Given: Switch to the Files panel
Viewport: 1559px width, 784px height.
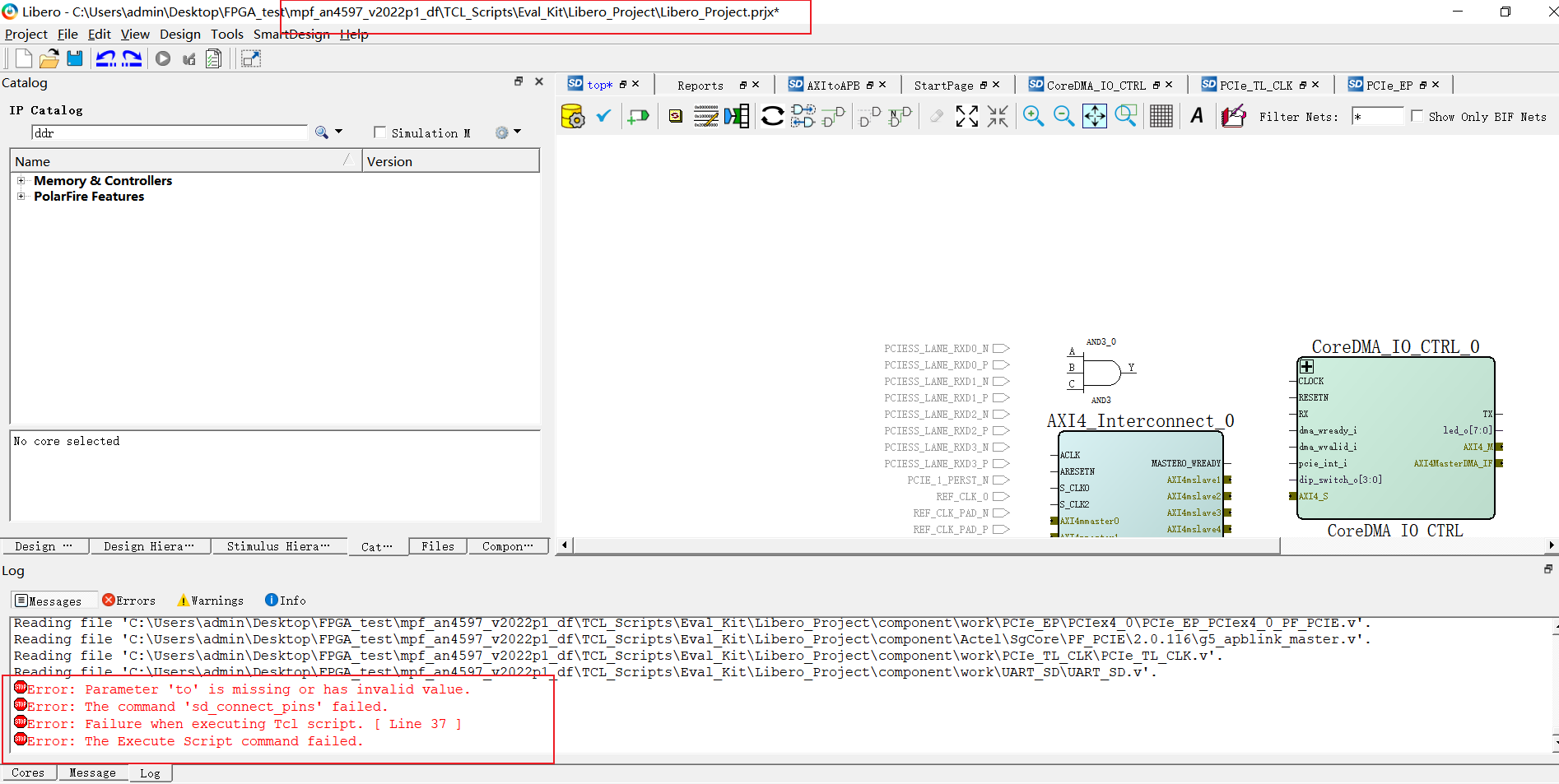Looking at the screenshot, I should click(437, 546).
